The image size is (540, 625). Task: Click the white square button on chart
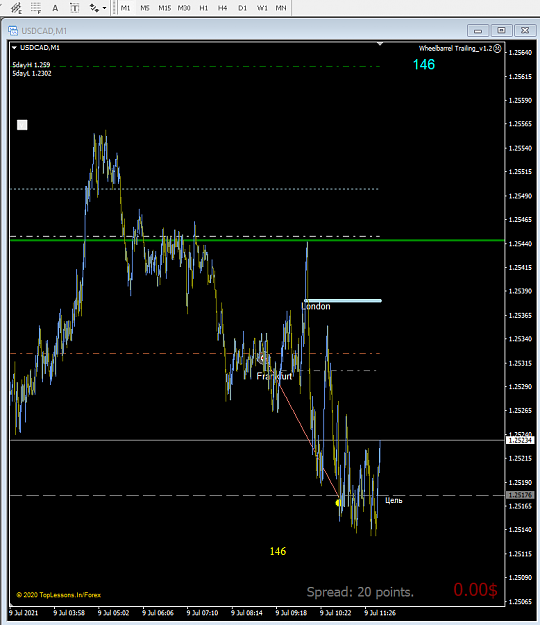pyautogui.click(x=22, y=125)
